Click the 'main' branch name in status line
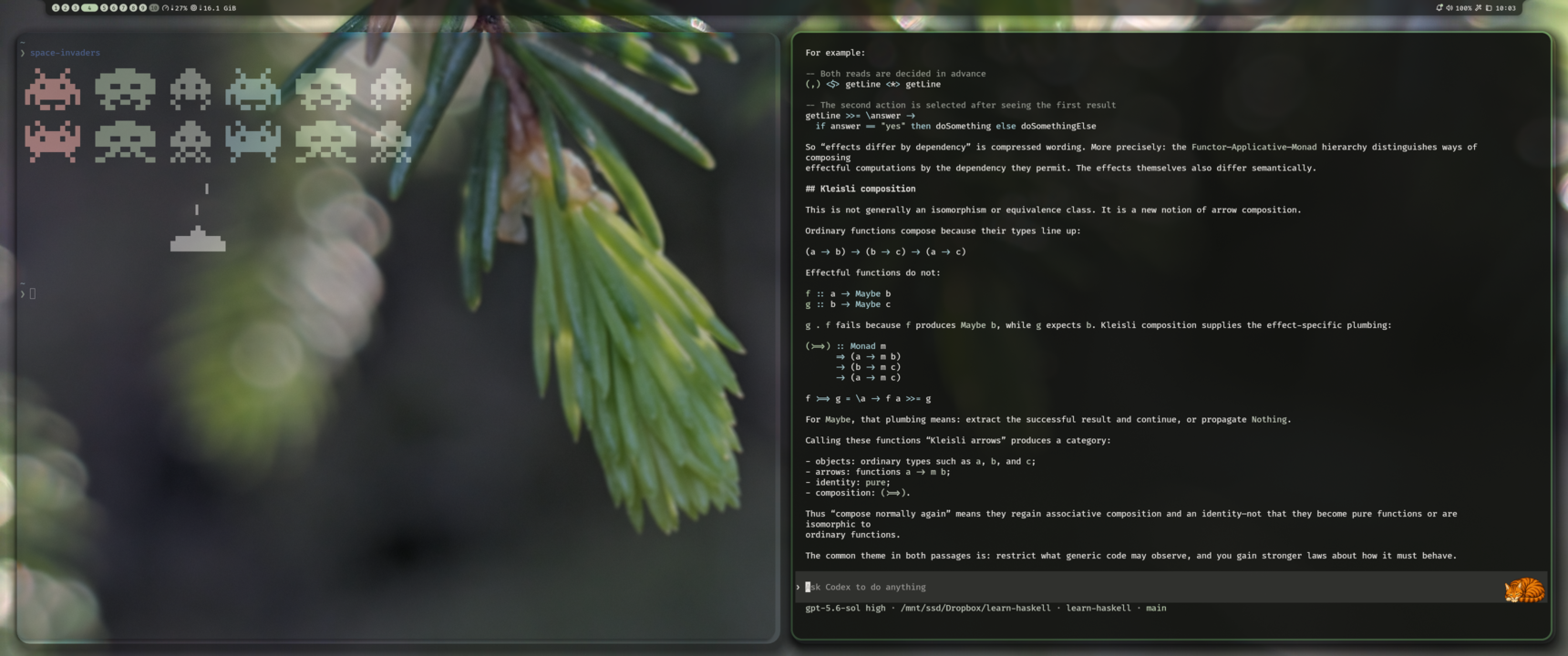Image resolution: width=1568 pixels, height=656 pixels. pos(1156,608)
